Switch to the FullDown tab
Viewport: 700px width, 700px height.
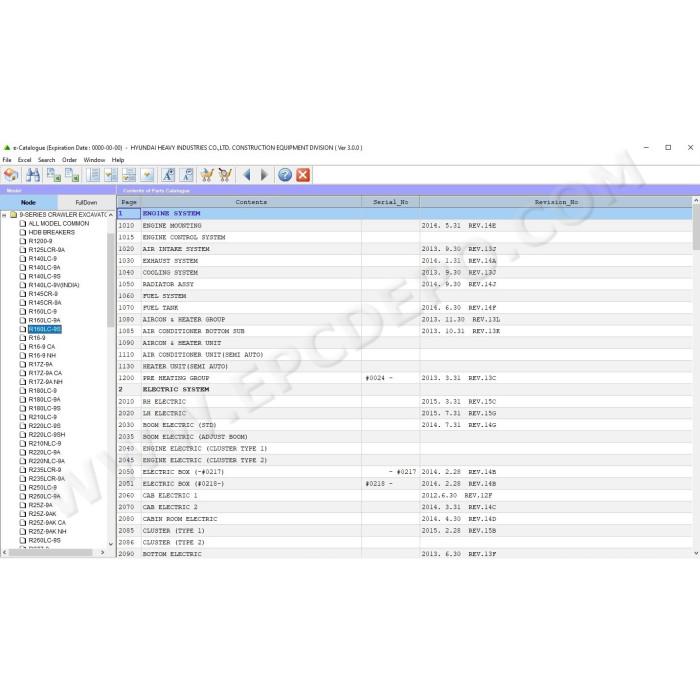tap(86, 202)
